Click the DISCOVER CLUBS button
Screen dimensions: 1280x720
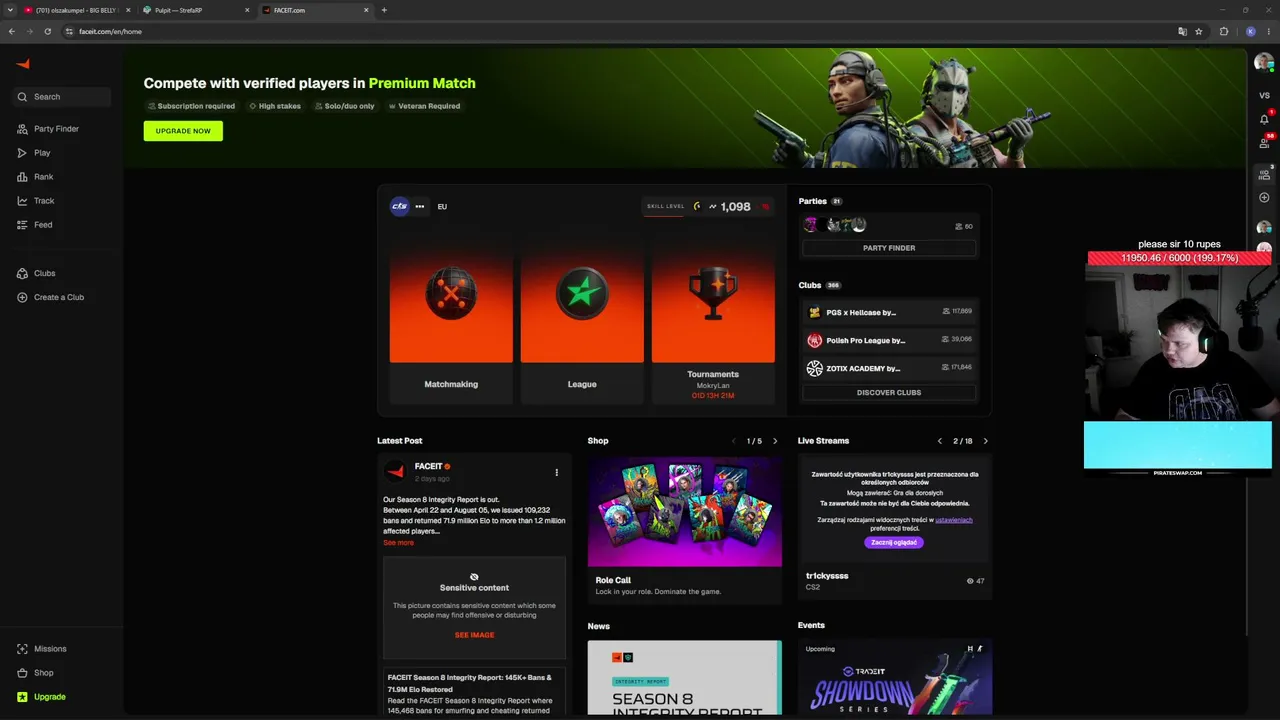click(889, 393)
